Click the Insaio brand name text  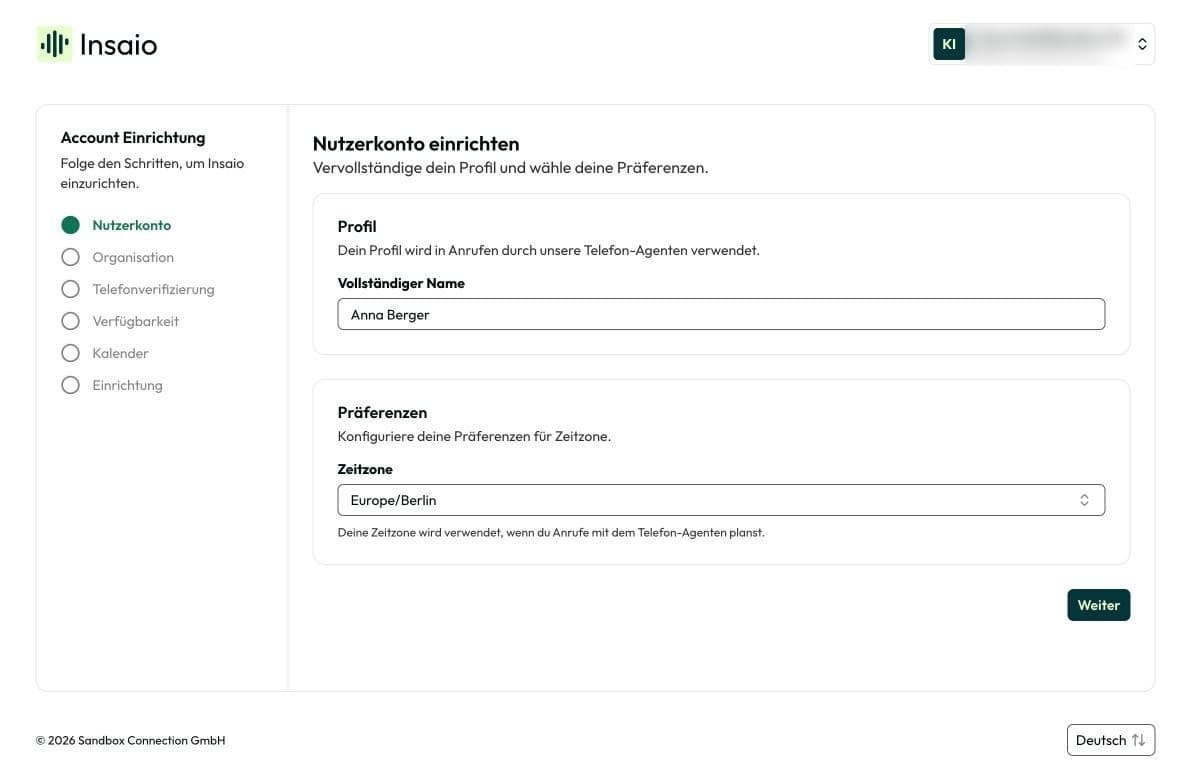[x=118, y=45]
